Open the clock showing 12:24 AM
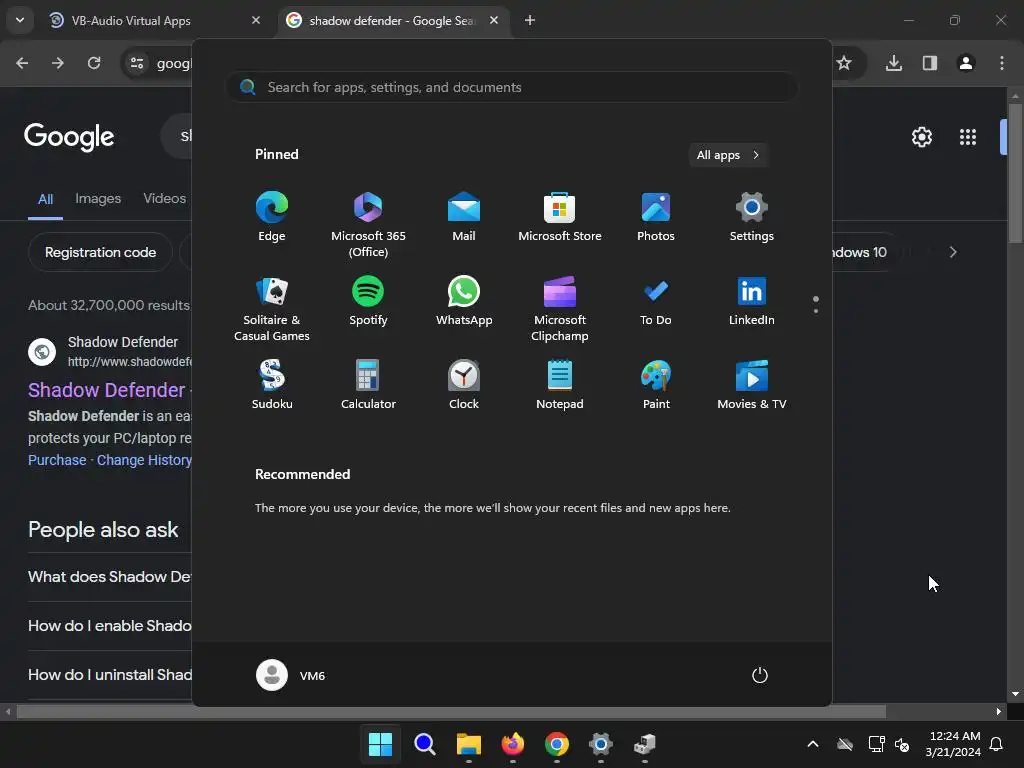The height and width of the screenshot is (768, 1024). pos(953,744)
